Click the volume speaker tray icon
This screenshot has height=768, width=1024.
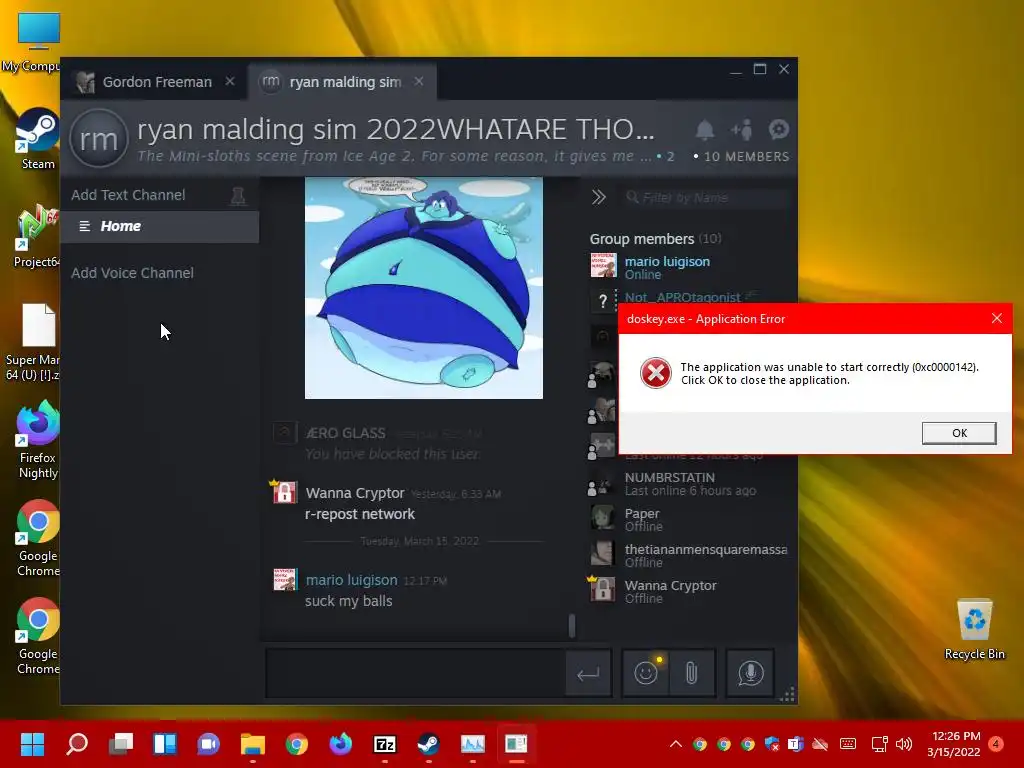904,744
